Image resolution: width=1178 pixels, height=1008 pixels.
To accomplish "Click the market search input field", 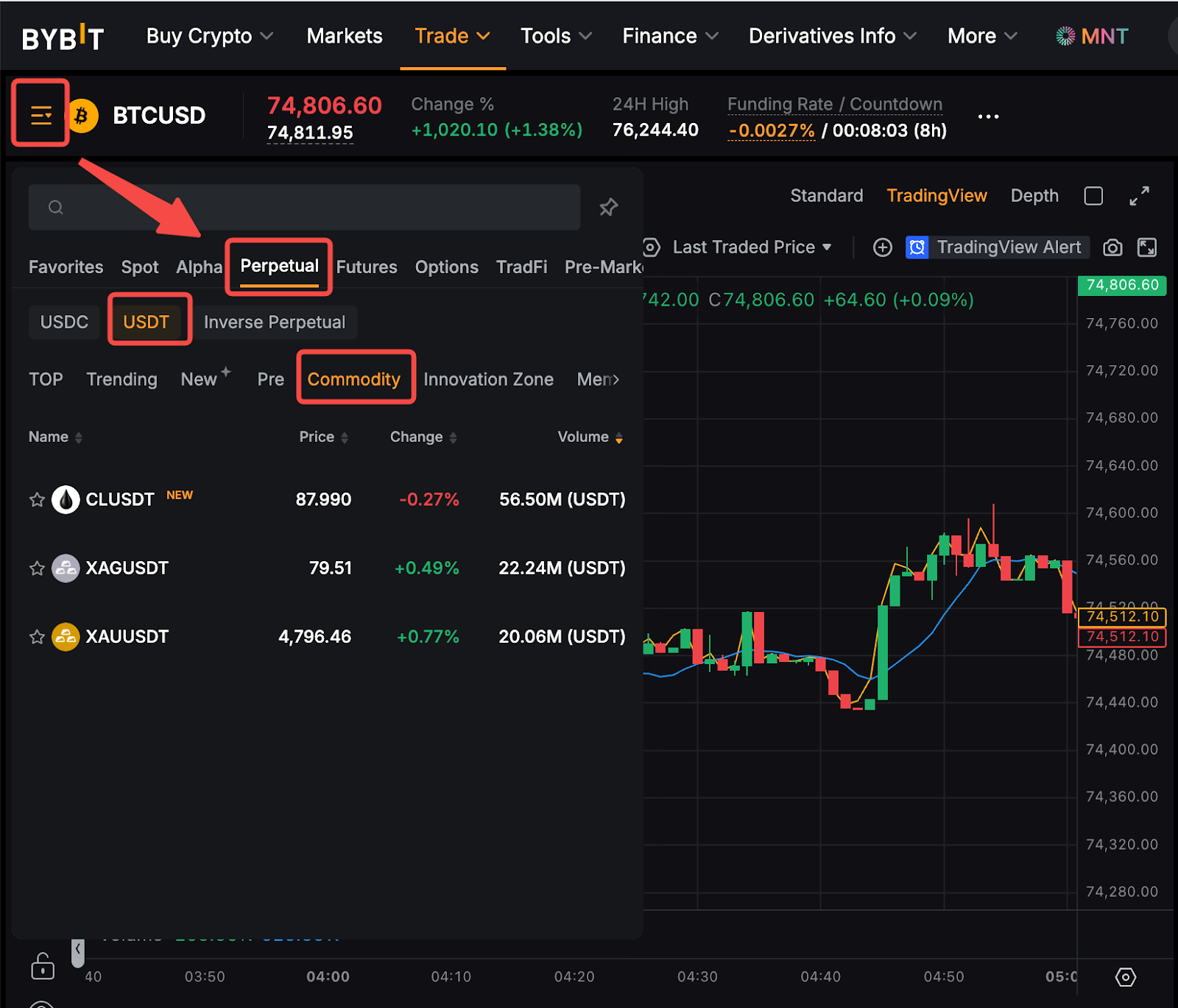I will 304,208.
